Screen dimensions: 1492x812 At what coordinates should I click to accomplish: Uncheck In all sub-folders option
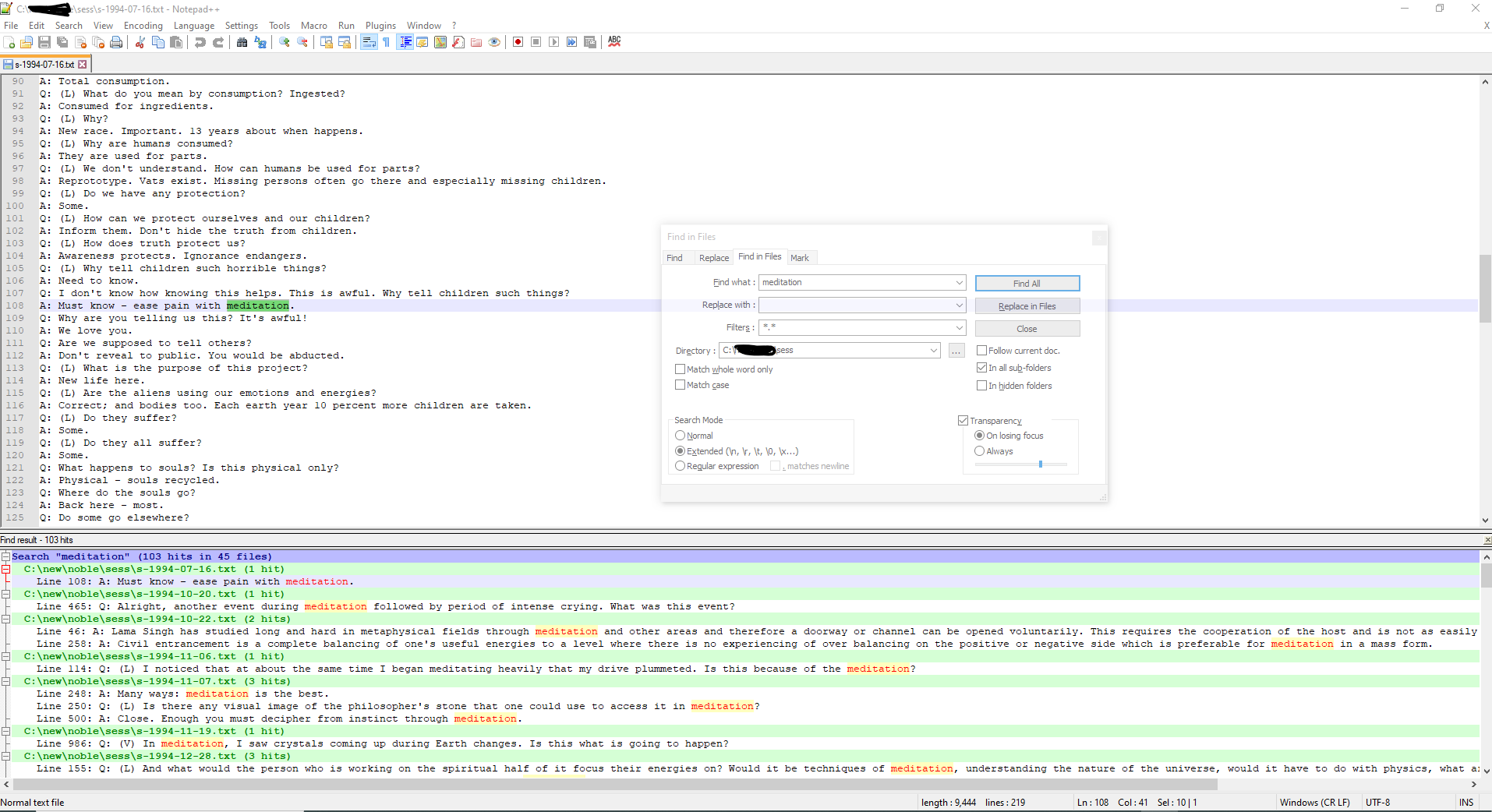tap(982, 368)
